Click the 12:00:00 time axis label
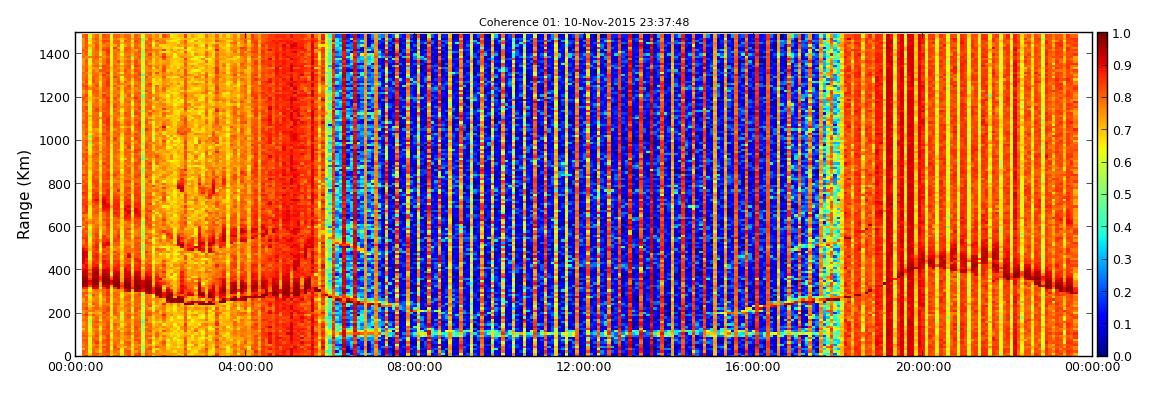Viewport: 1150px width, 407px height. (x=585, y=367)
